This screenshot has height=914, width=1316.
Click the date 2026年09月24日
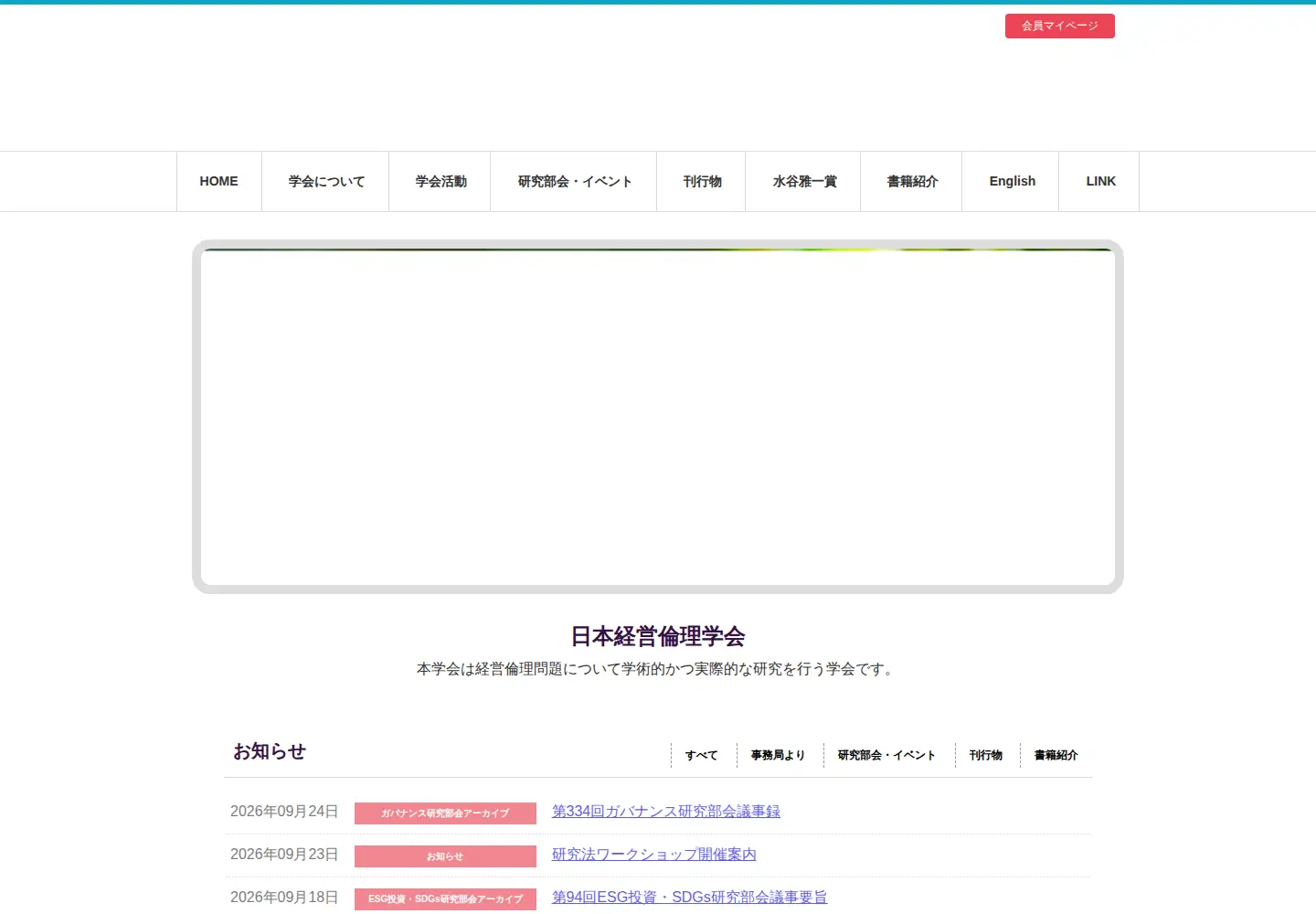[x=284, y=812]
